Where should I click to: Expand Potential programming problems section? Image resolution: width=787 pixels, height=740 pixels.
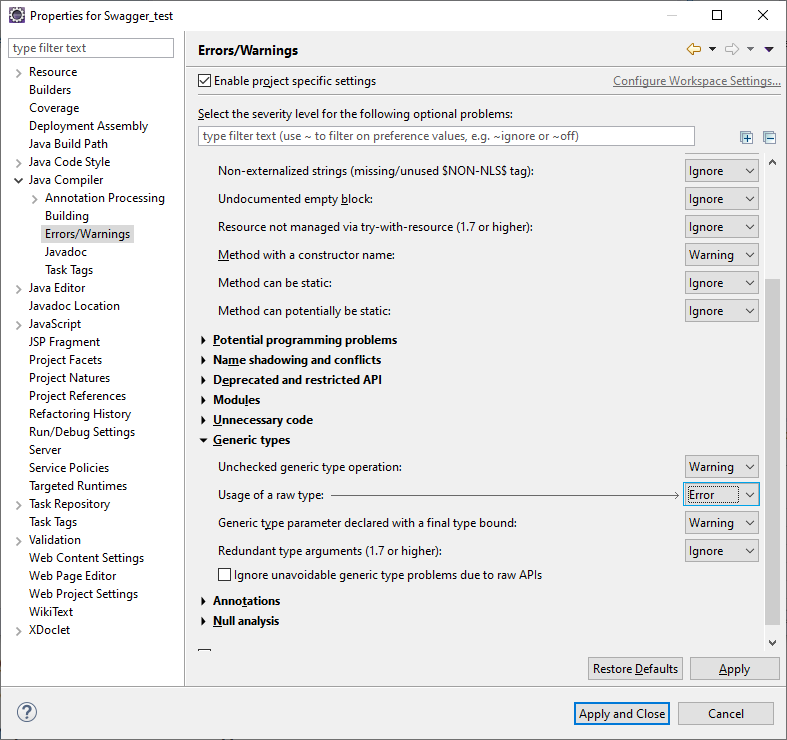(204, 340)
